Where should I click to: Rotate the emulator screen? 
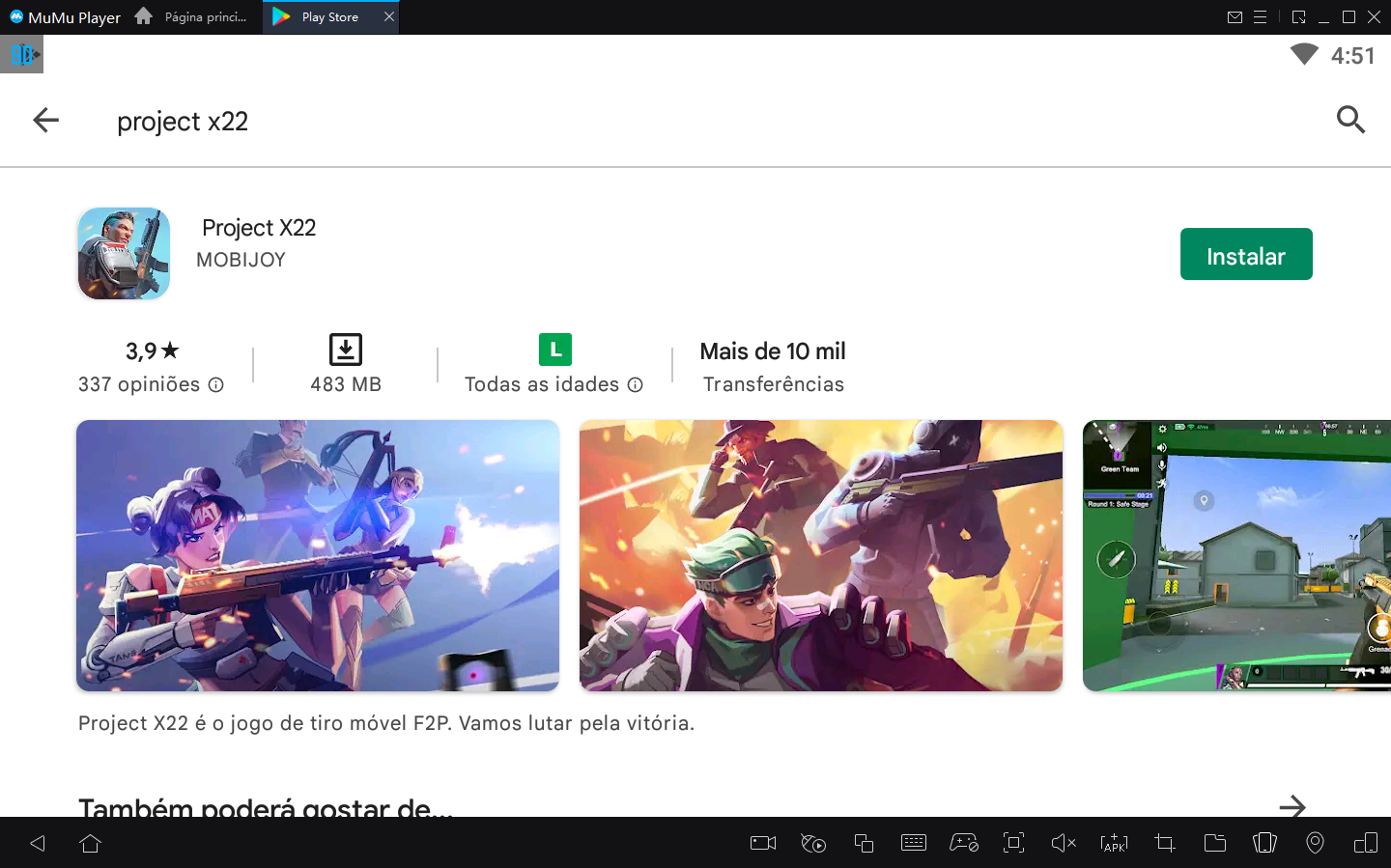[x=1365, y=842]
